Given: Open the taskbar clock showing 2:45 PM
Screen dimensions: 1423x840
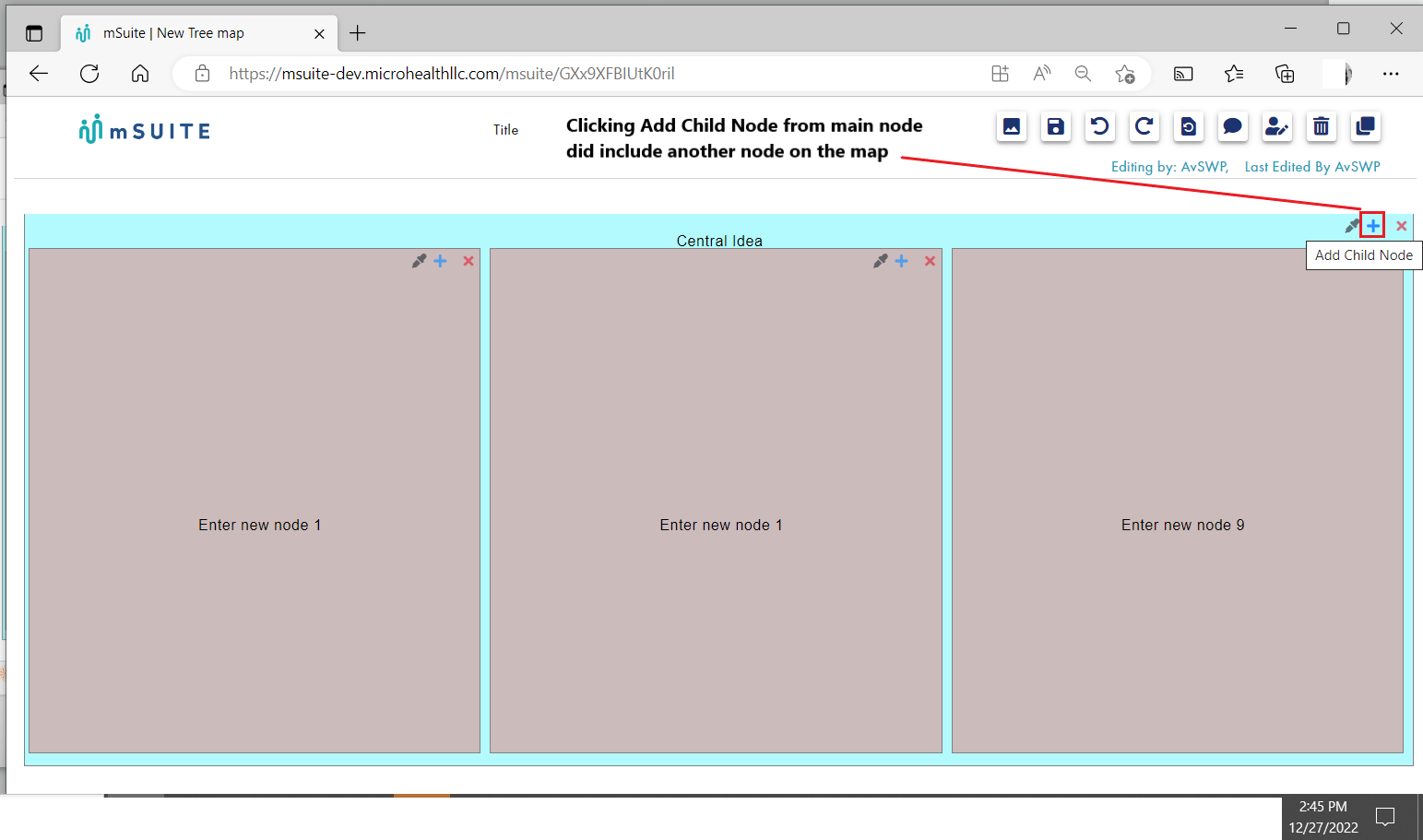Looking at the screenshot, I should tap(1322, 817).
